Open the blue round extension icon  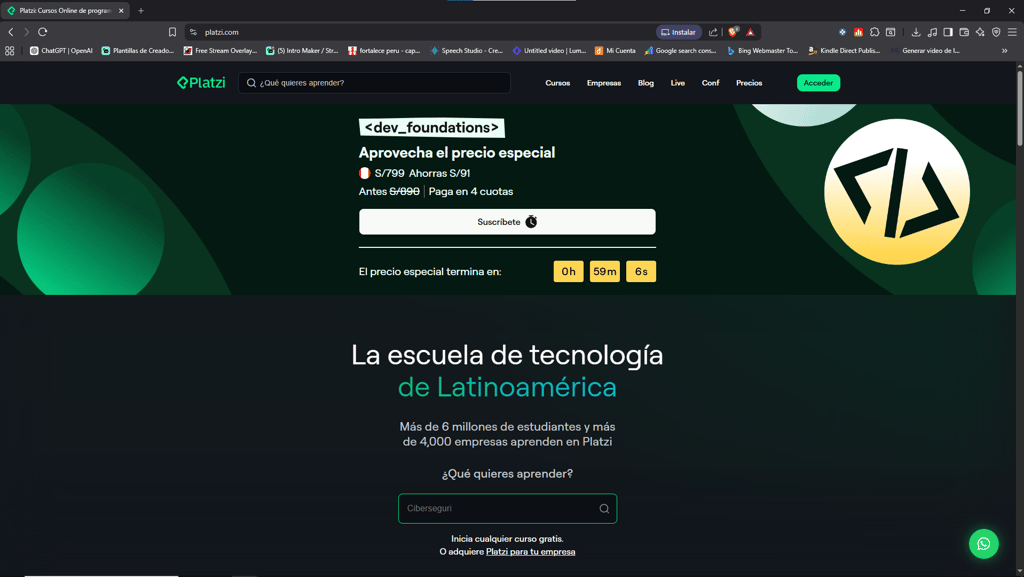click(x=842, y=32)
